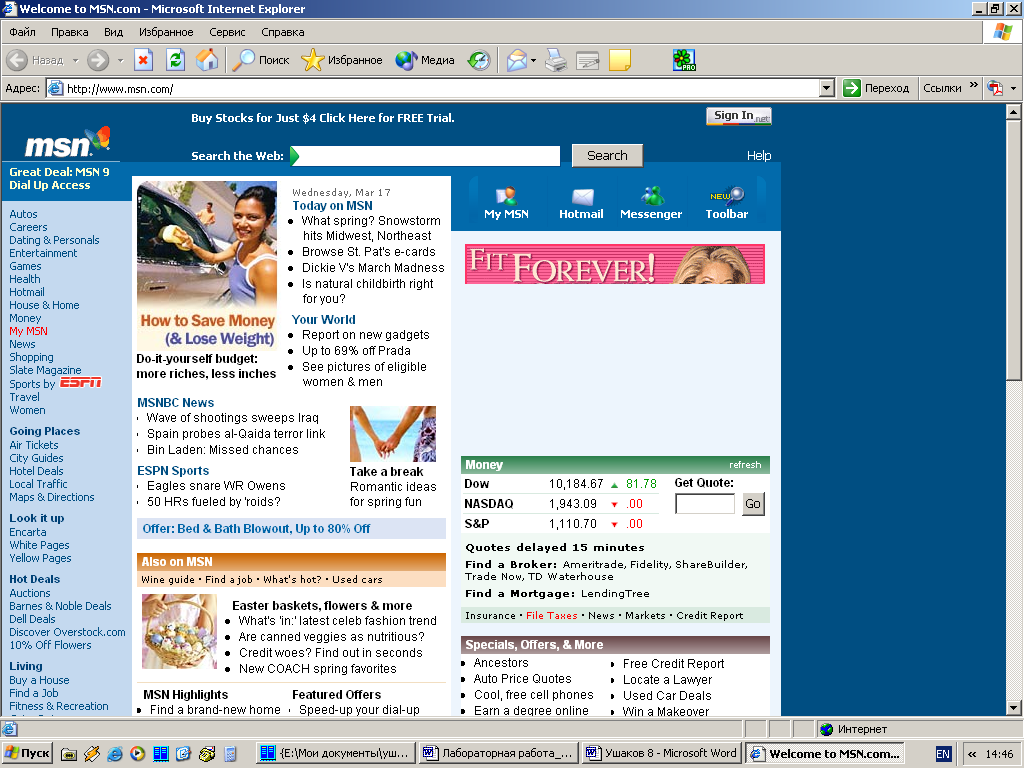The width and height of the screenshot is (1024, 768).
Task: Open dropdown beside the Acrobat toolbar icon
Action: pos(1013,88)
